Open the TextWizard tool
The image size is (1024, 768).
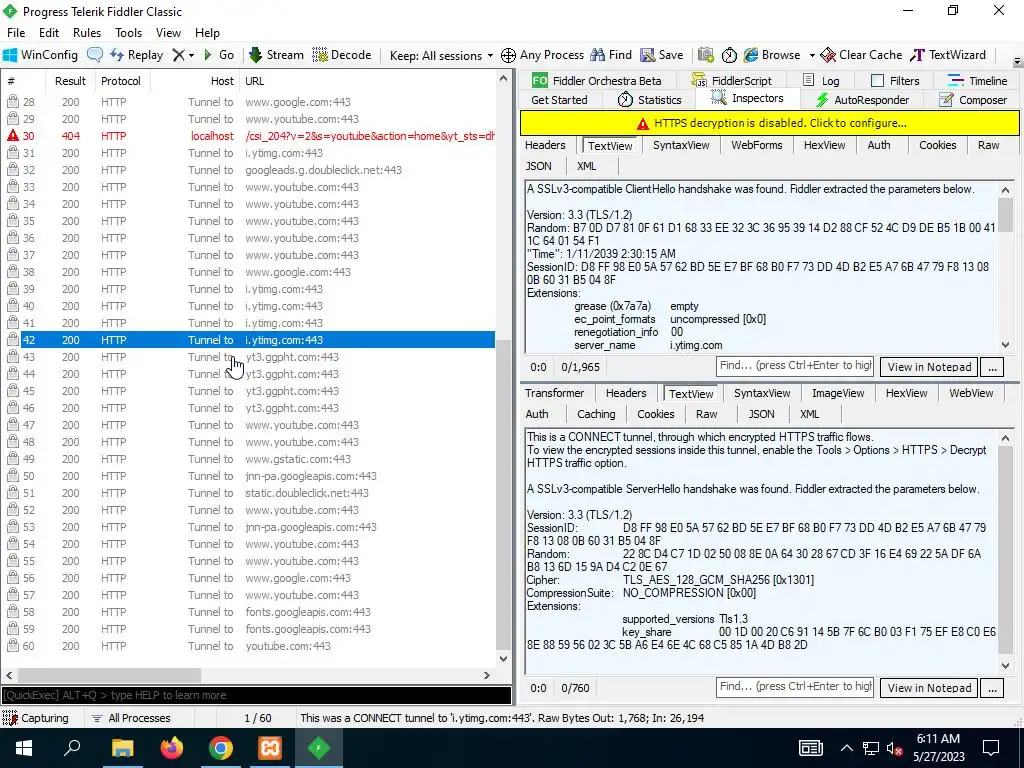click(x=948, y=55)
